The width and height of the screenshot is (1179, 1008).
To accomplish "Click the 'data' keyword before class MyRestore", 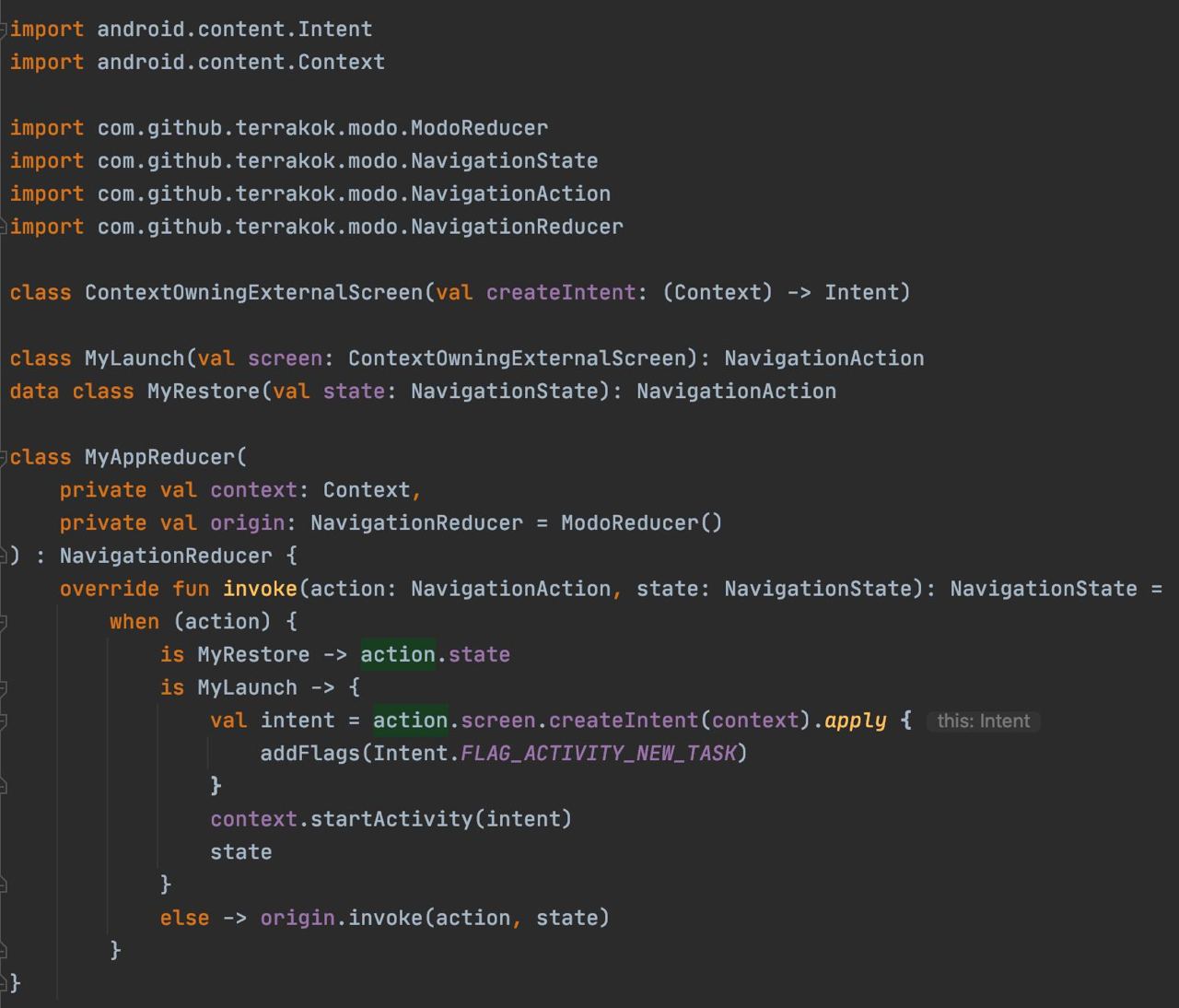I will point(35,392).
